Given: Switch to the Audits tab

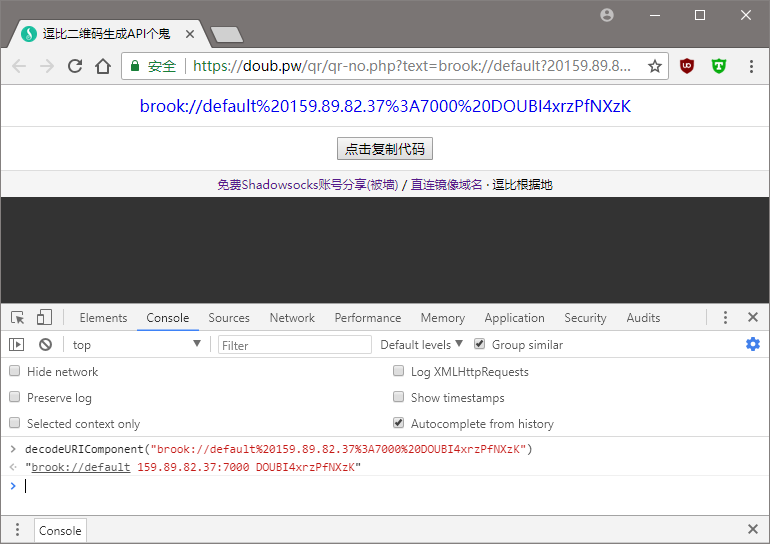Looking at the screenshot, I should point(643,318).
